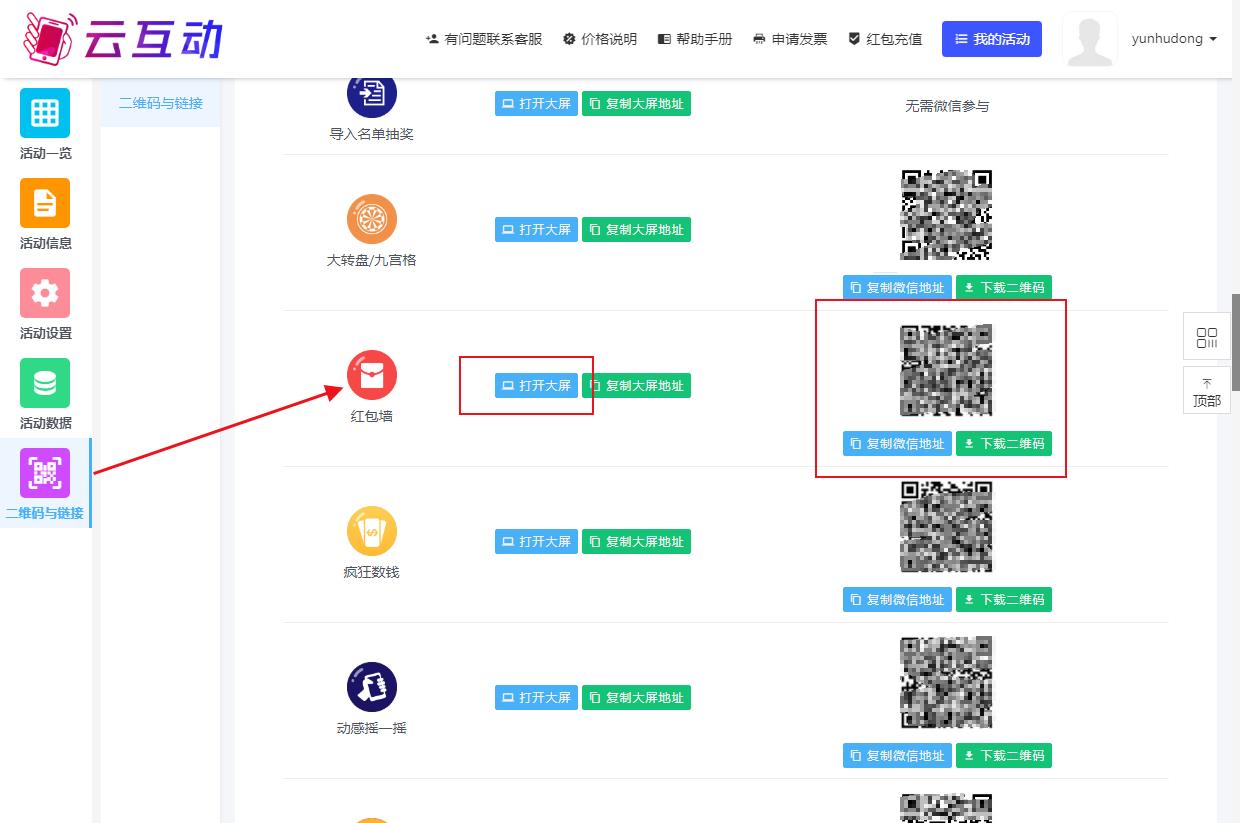The image size is (1240, 823).
Task: Click 复制大屏地址 for 动感摇一摇
Action: [636, 698]
